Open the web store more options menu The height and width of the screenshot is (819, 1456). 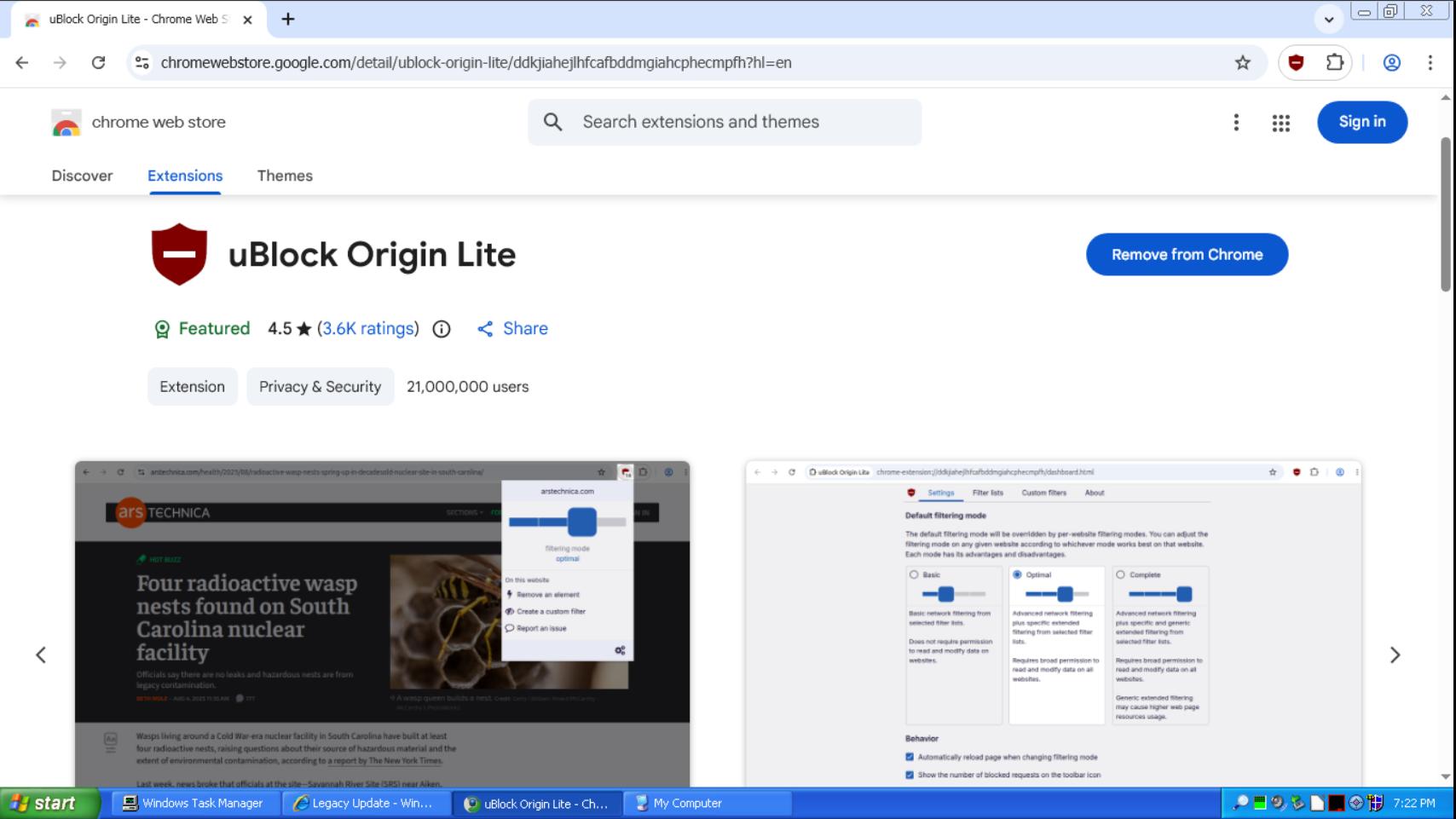1236,122
